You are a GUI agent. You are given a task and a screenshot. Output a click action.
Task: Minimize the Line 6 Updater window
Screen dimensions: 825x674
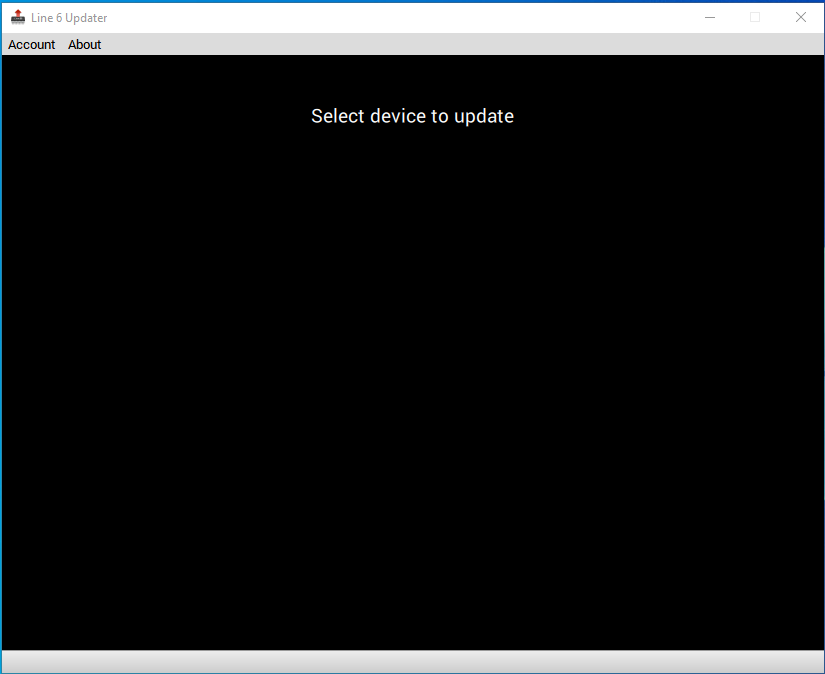point(710,17)
